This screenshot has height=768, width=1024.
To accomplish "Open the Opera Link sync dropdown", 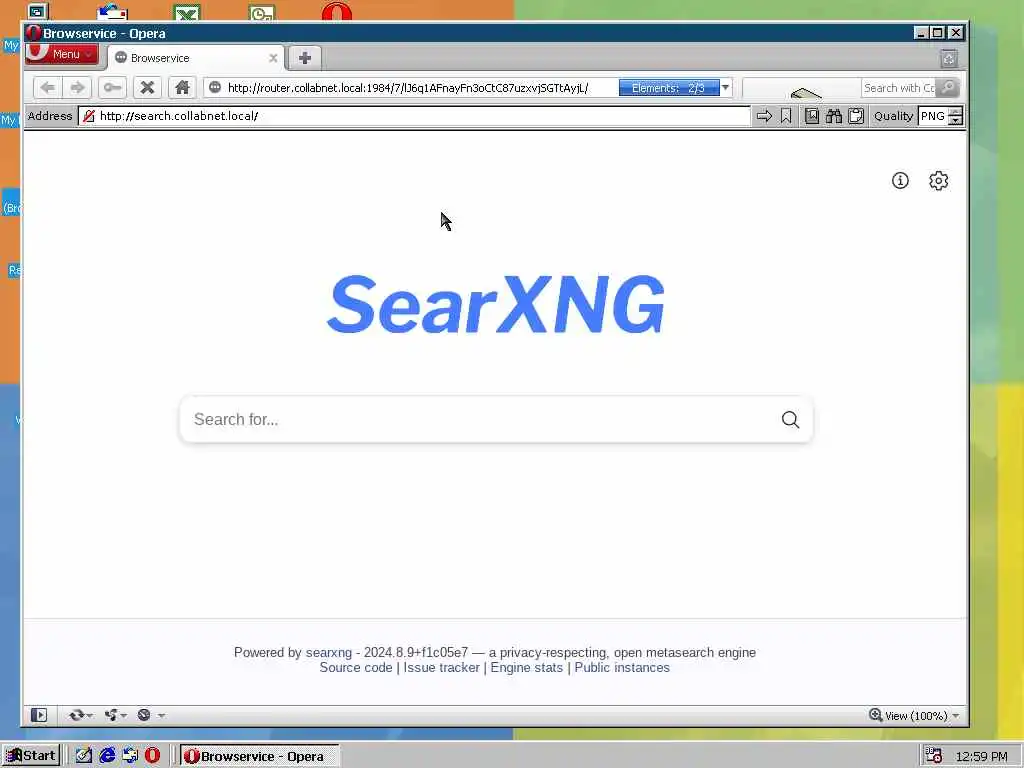I will click(x=80, y=715).
